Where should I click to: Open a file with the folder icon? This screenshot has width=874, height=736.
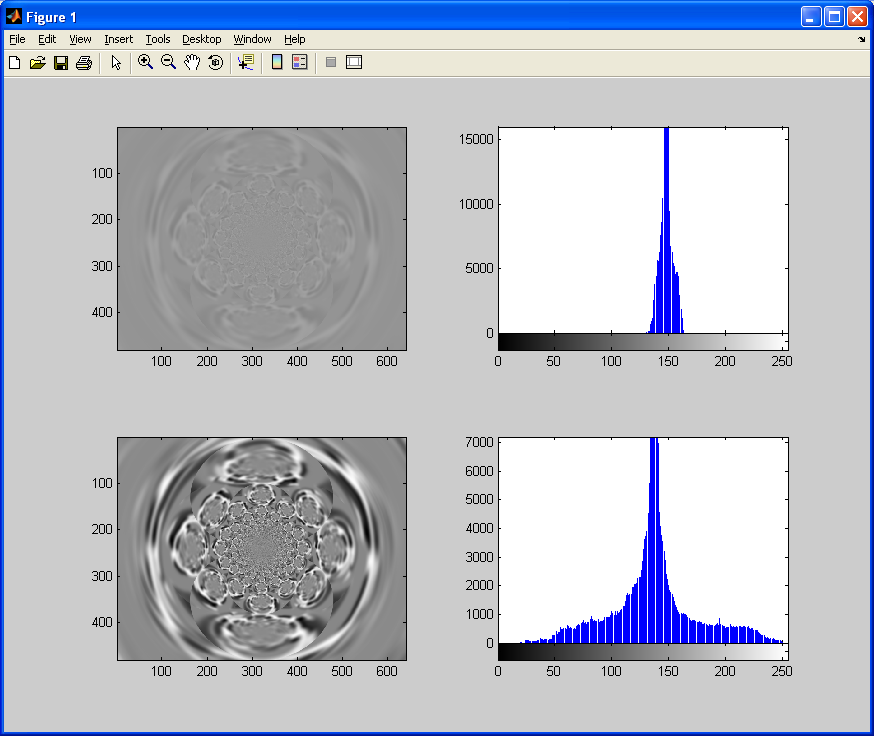tap(37, 62)
